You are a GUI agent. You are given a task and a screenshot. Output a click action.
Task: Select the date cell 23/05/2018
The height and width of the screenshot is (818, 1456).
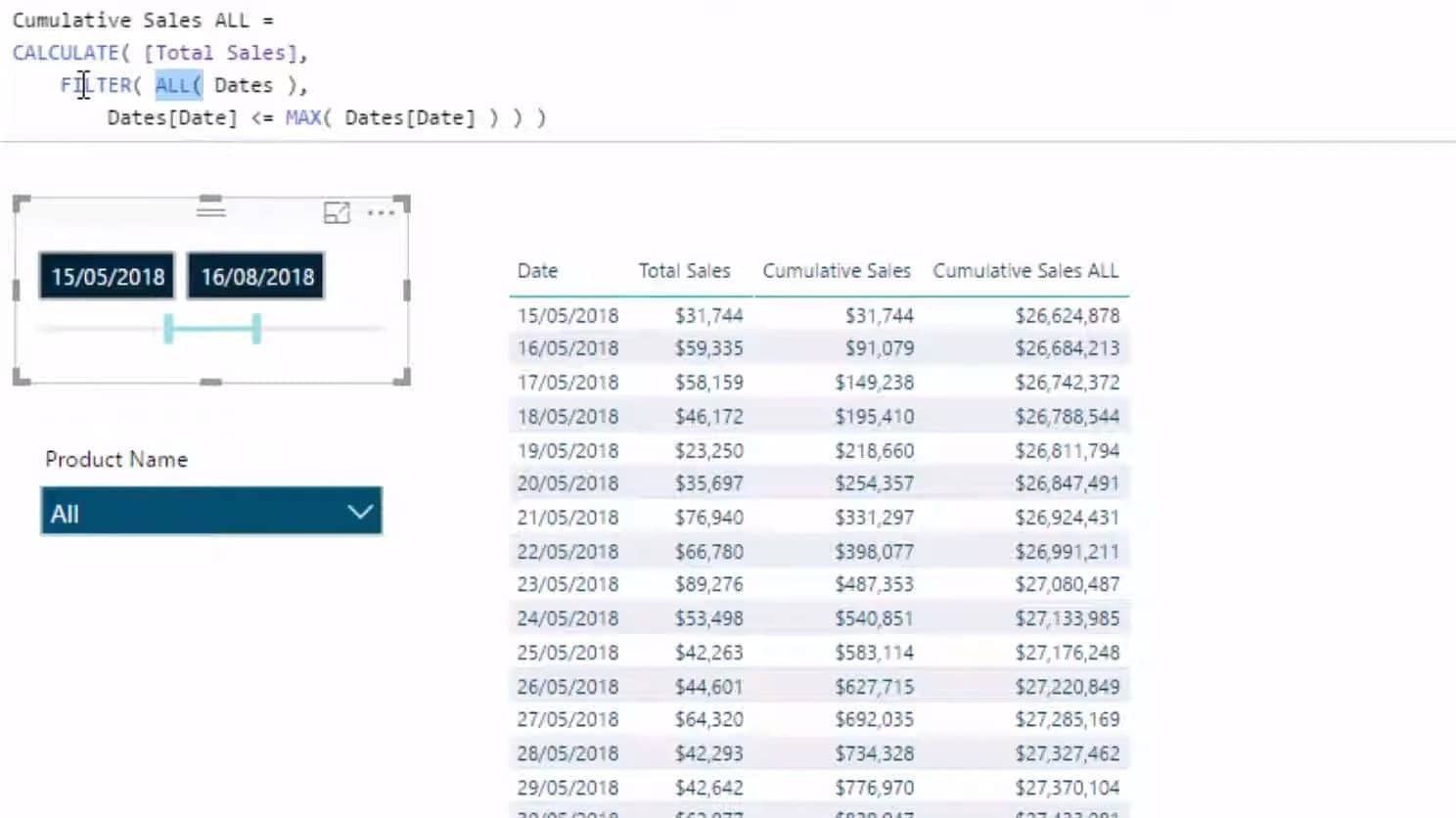568,584
